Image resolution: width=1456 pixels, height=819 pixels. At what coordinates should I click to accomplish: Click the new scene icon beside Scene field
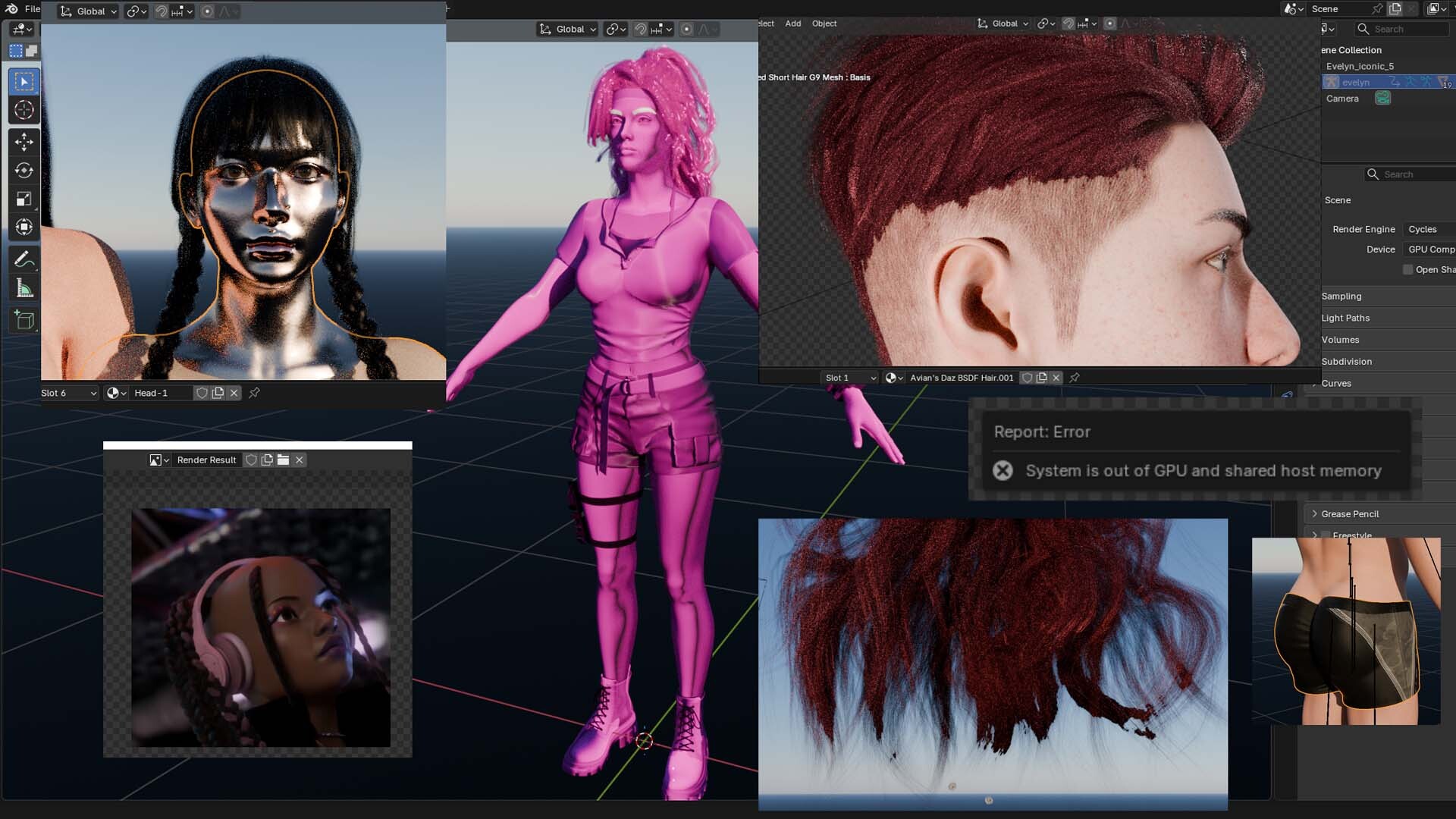pos(1395,8)
